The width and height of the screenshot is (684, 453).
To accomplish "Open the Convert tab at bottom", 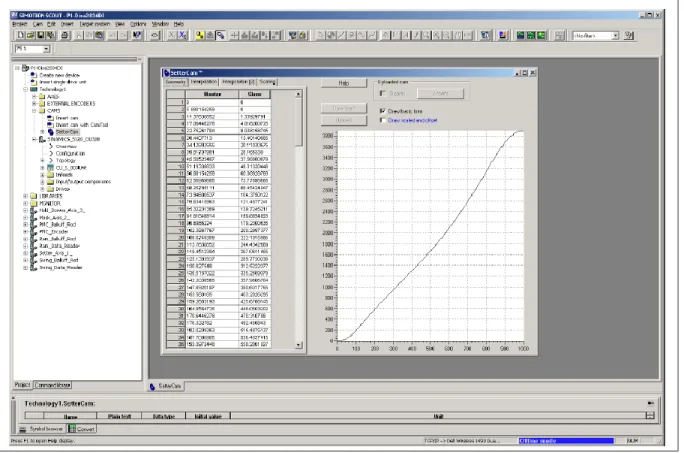I will 82,429.
